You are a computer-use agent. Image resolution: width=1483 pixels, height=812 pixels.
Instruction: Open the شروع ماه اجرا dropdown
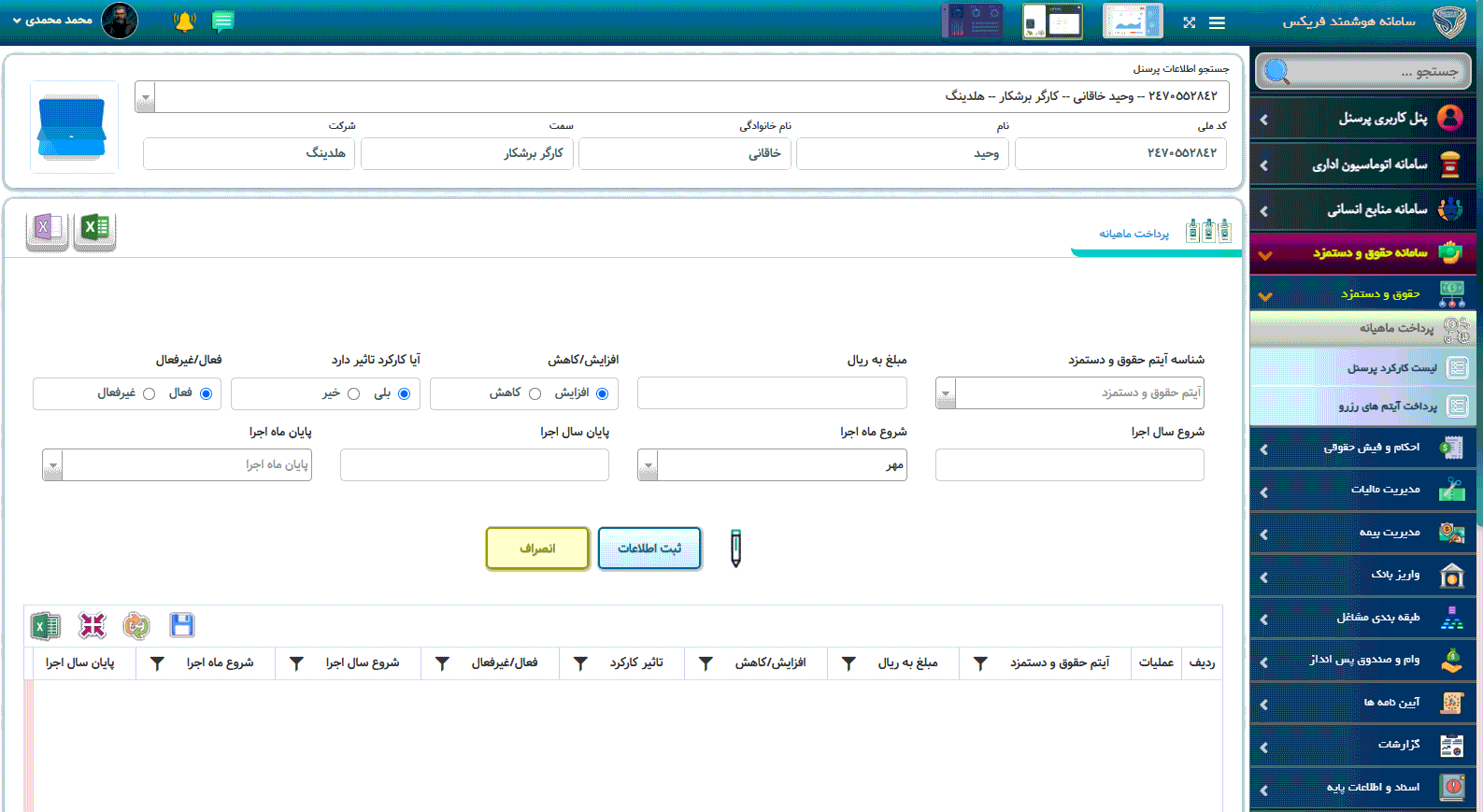[649, 465]
